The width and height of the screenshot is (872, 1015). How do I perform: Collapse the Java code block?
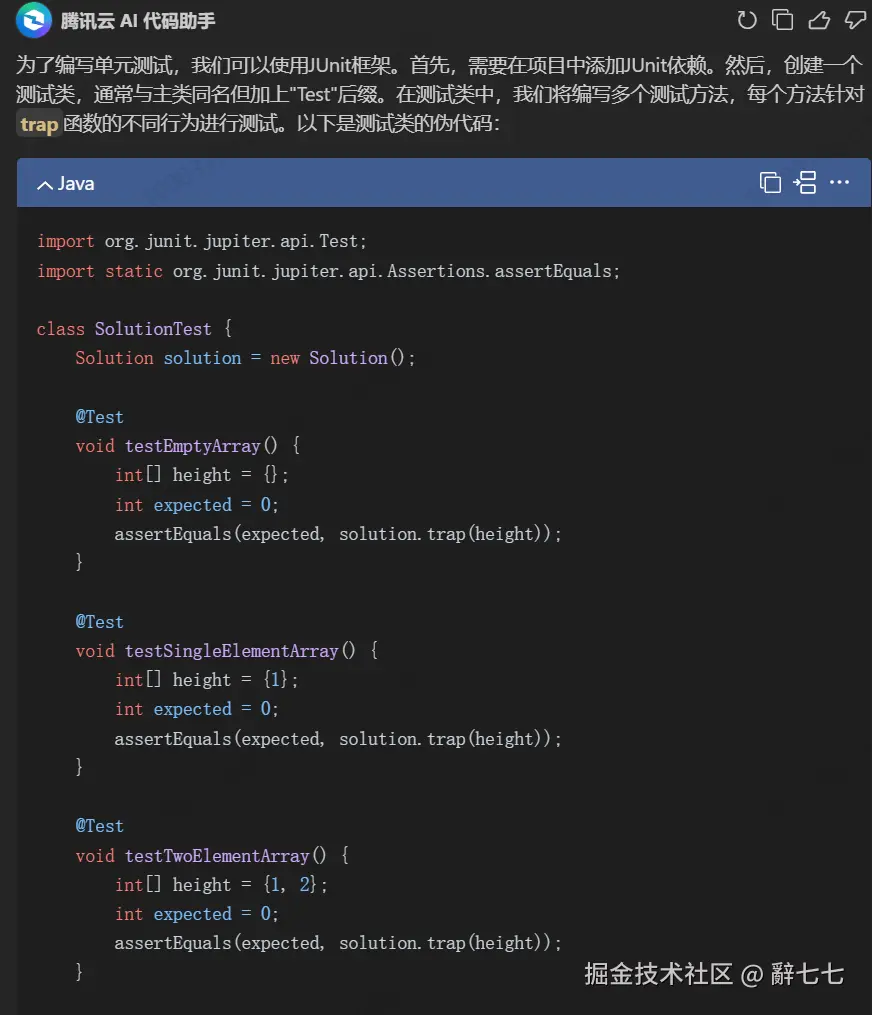point(45,185)
